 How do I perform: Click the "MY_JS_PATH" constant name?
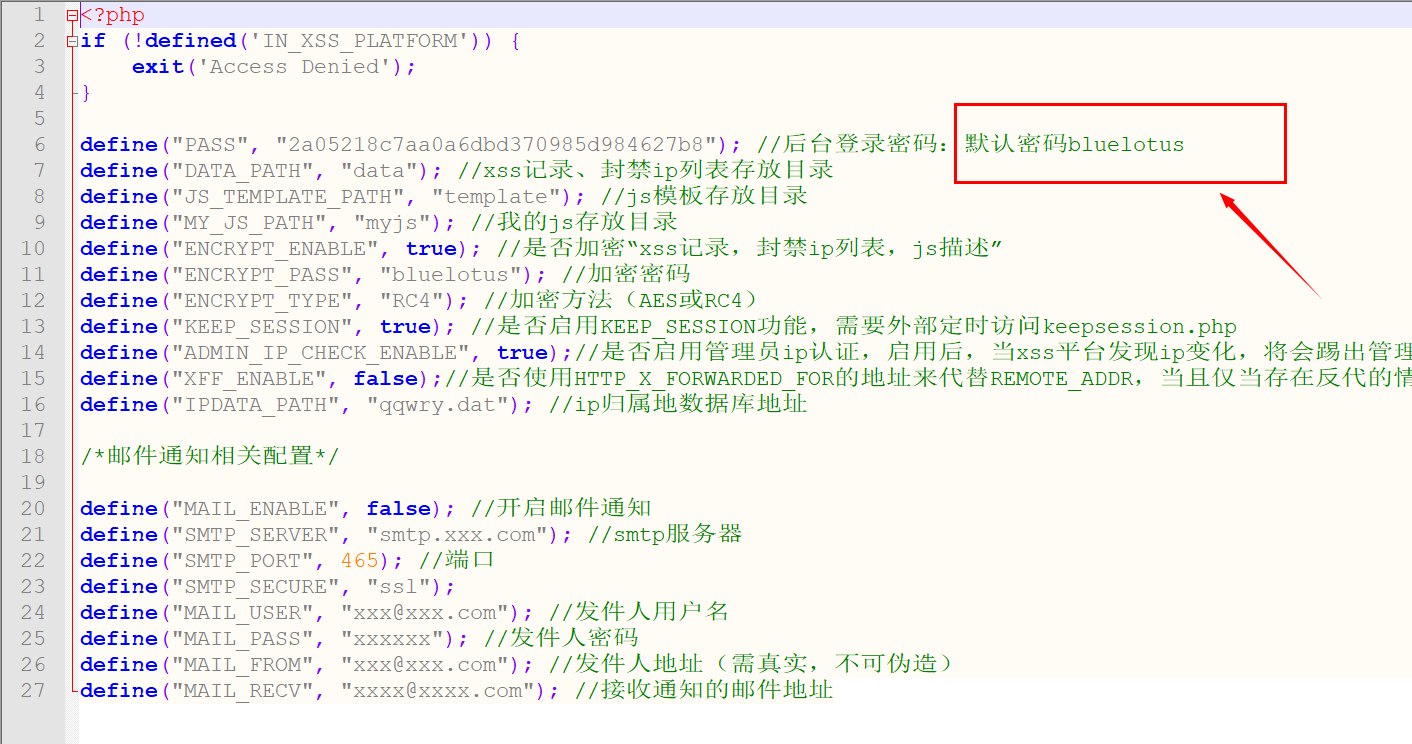tap(250, 223)
